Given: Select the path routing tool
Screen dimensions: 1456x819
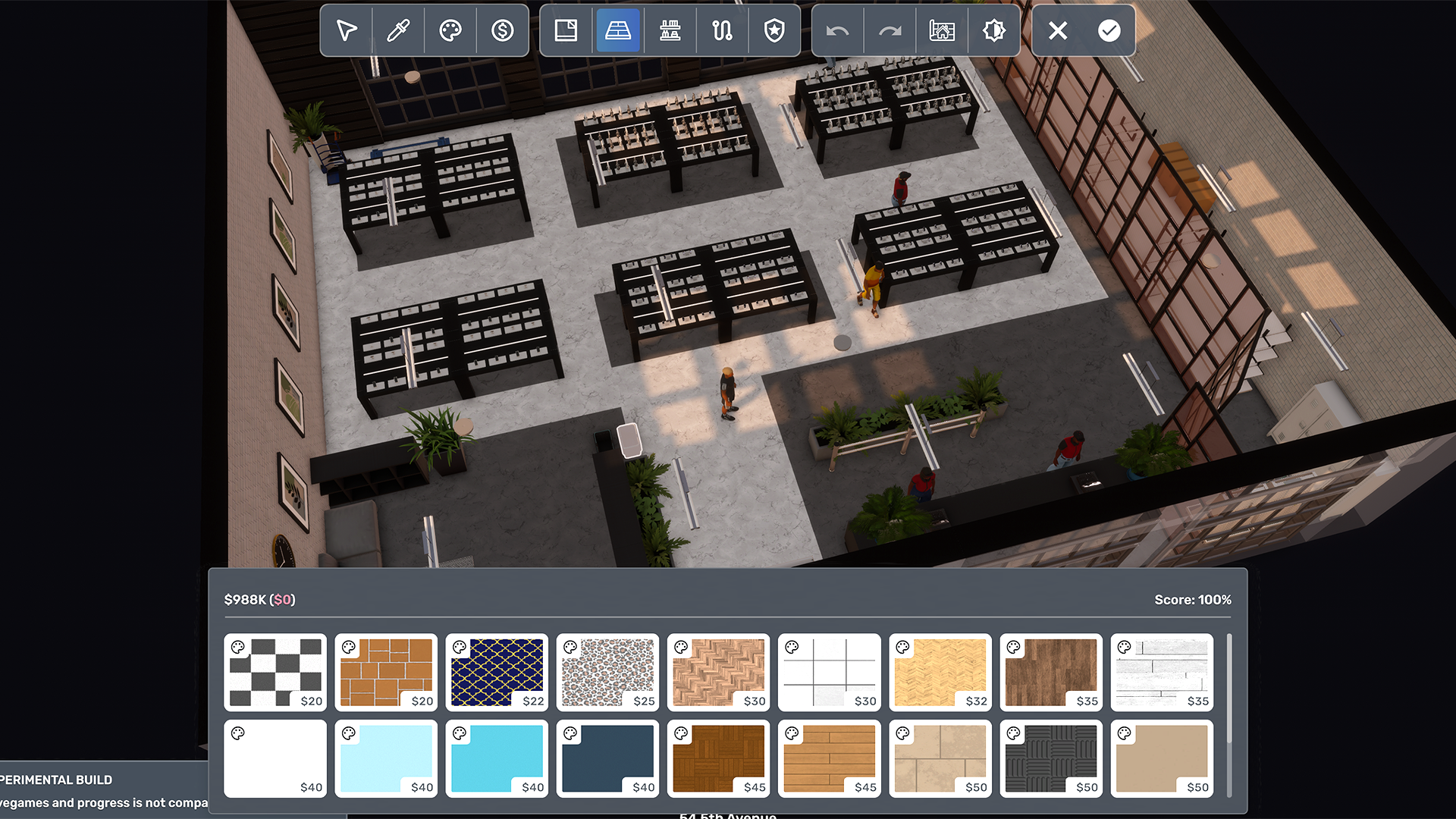Looking at the screenshot, I should pyautogui.click(x=722, y=30).
